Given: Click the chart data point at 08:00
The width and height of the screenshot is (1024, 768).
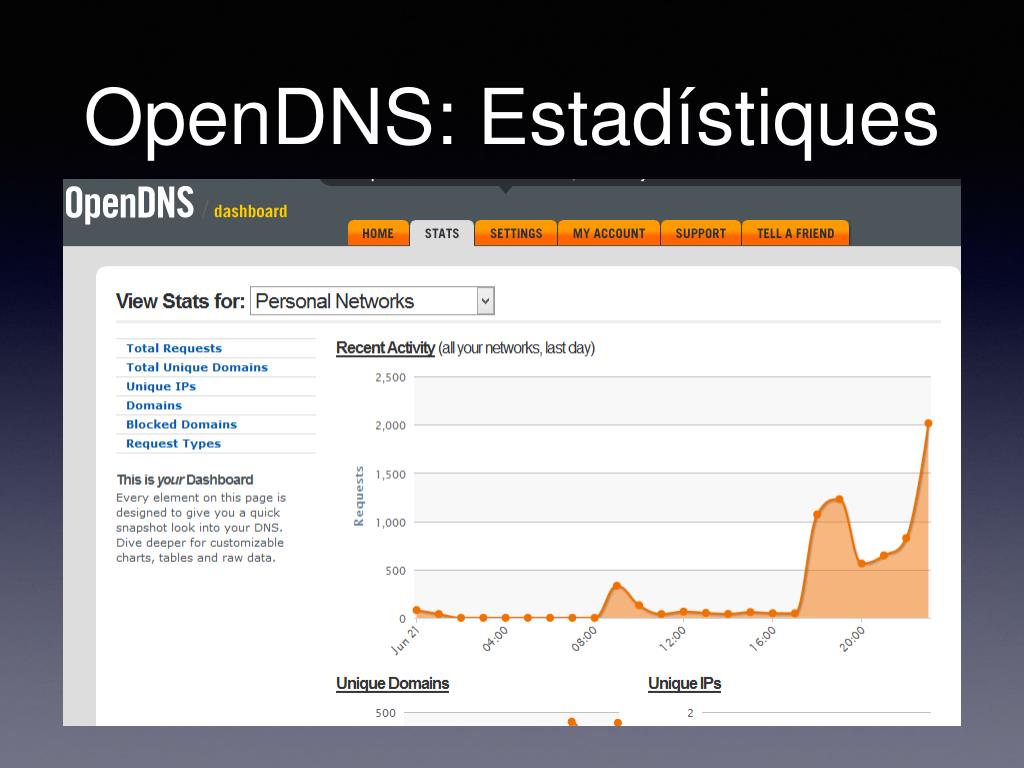Looking at the screenshot, I should [x=594, y=617].
